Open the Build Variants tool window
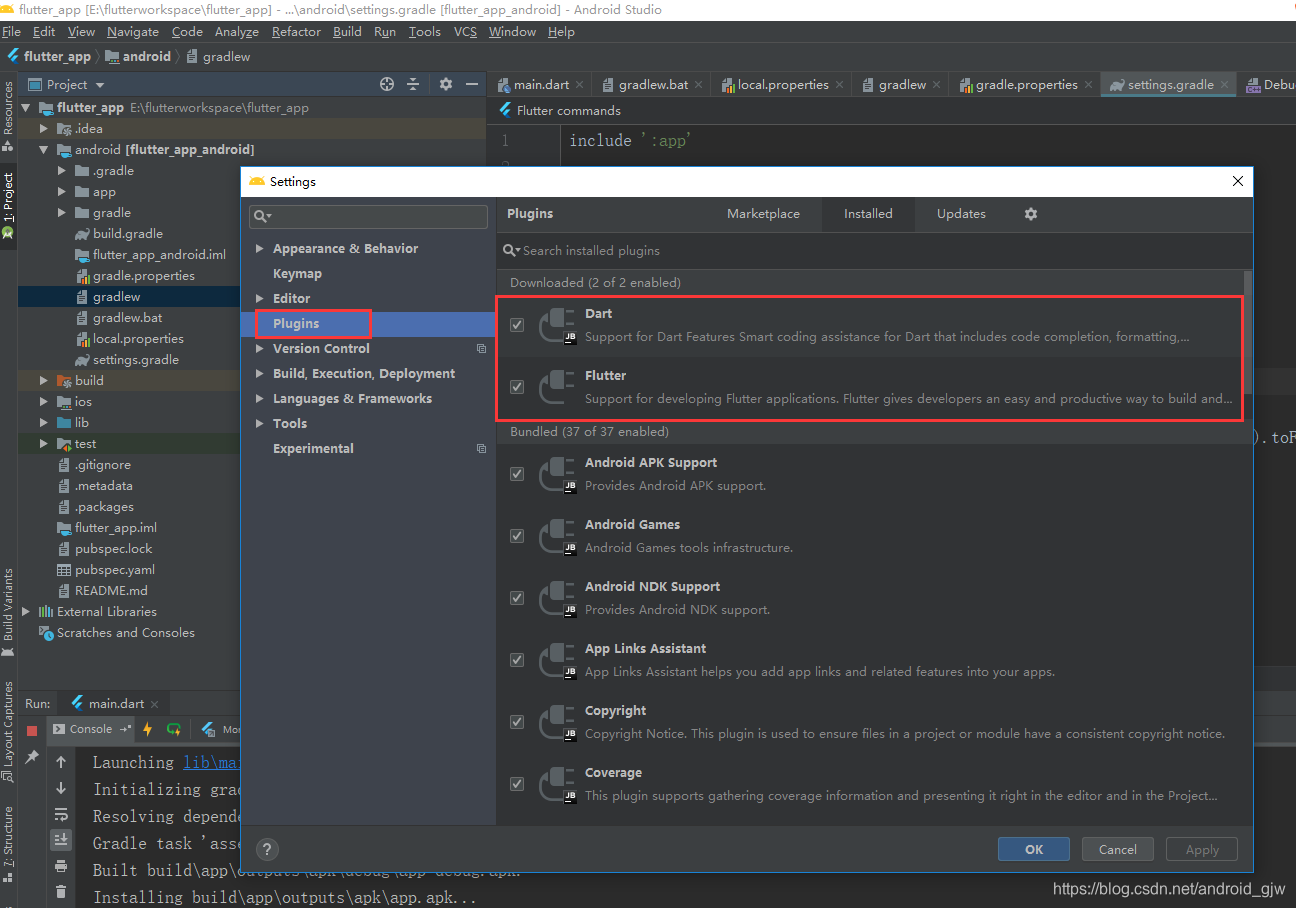The width and height of the screenshot is (1296, 908). (x=8, y=612)
